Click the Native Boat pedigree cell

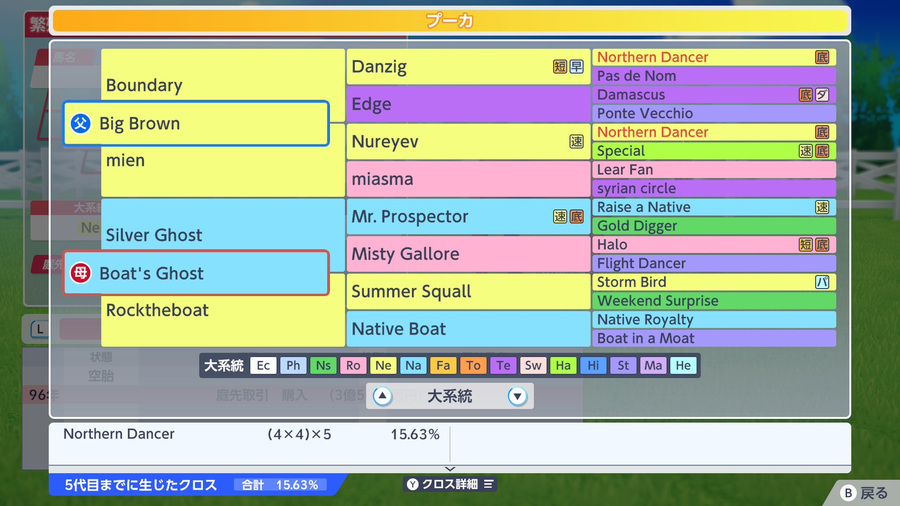[468, 329]
